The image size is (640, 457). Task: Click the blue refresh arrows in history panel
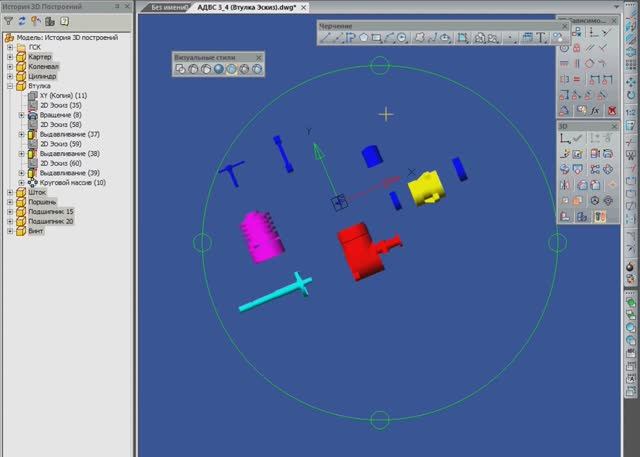coord(22,21)
